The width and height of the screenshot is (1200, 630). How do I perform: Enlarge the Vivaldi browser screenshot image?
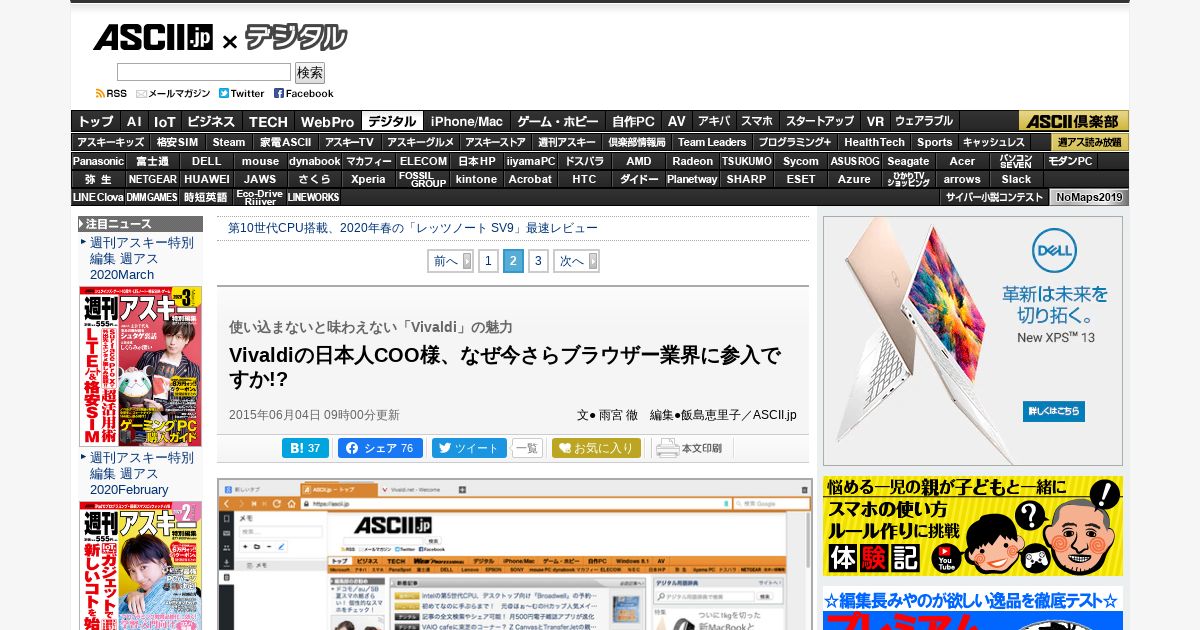(x=514, y=554)
